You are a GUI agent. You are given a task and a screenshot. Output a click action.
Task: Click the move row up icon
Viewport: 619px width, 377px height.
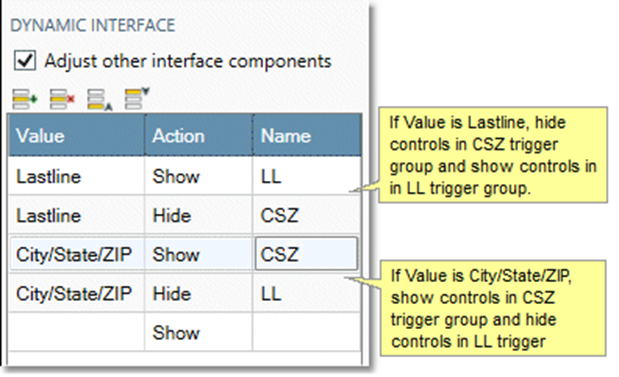[99, 99]
